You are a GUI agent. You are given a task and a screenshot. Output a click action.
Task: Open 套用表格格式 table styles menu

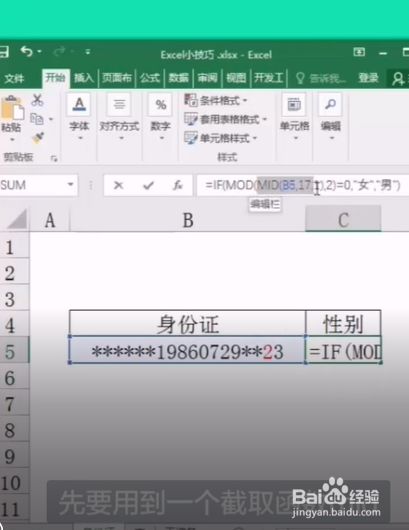click(x=226, y=119)
